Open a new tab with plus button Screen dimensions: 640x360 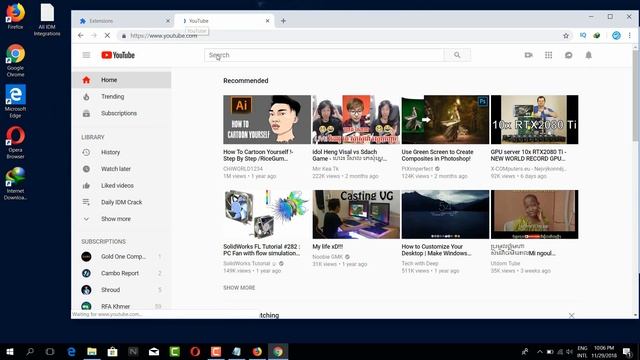click(x=283, y=21)
